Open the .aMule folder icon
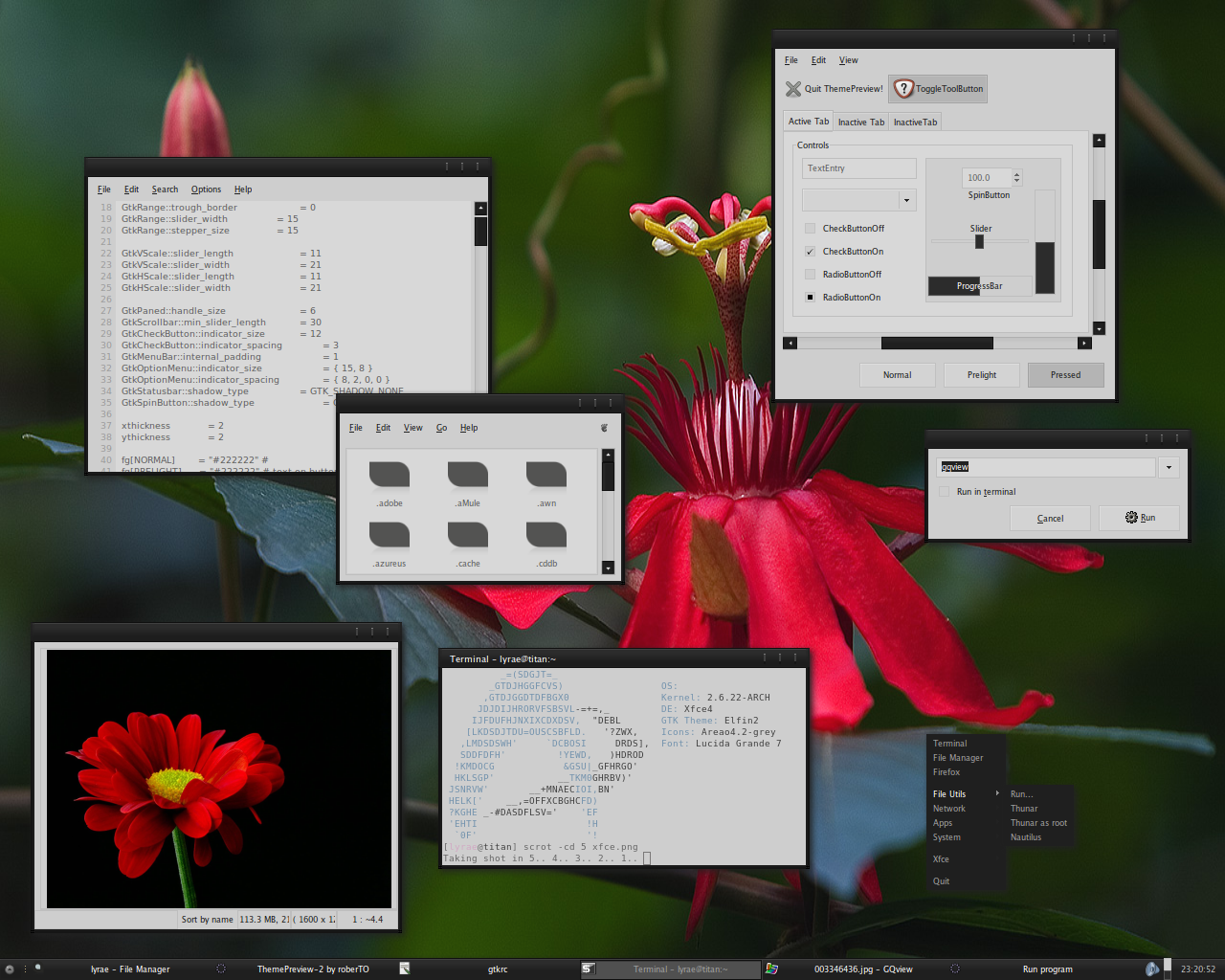Image resolution: width=1225 pixels, height=980 pixels. [468, 475]
